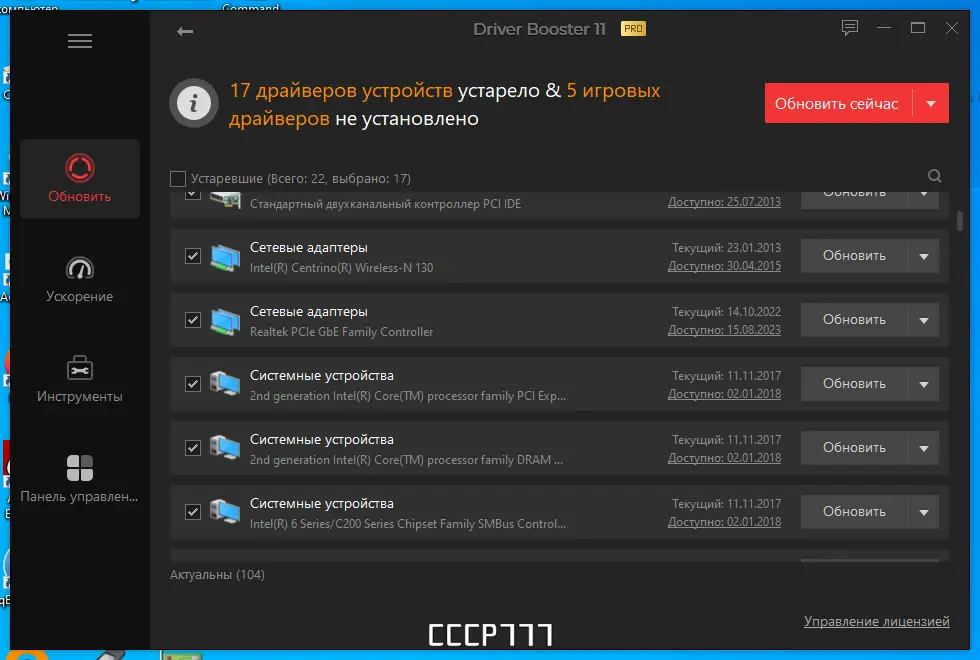980x660 pixels.
Task: Click SMBus Controller device icon
Action: tap(225, 512)
